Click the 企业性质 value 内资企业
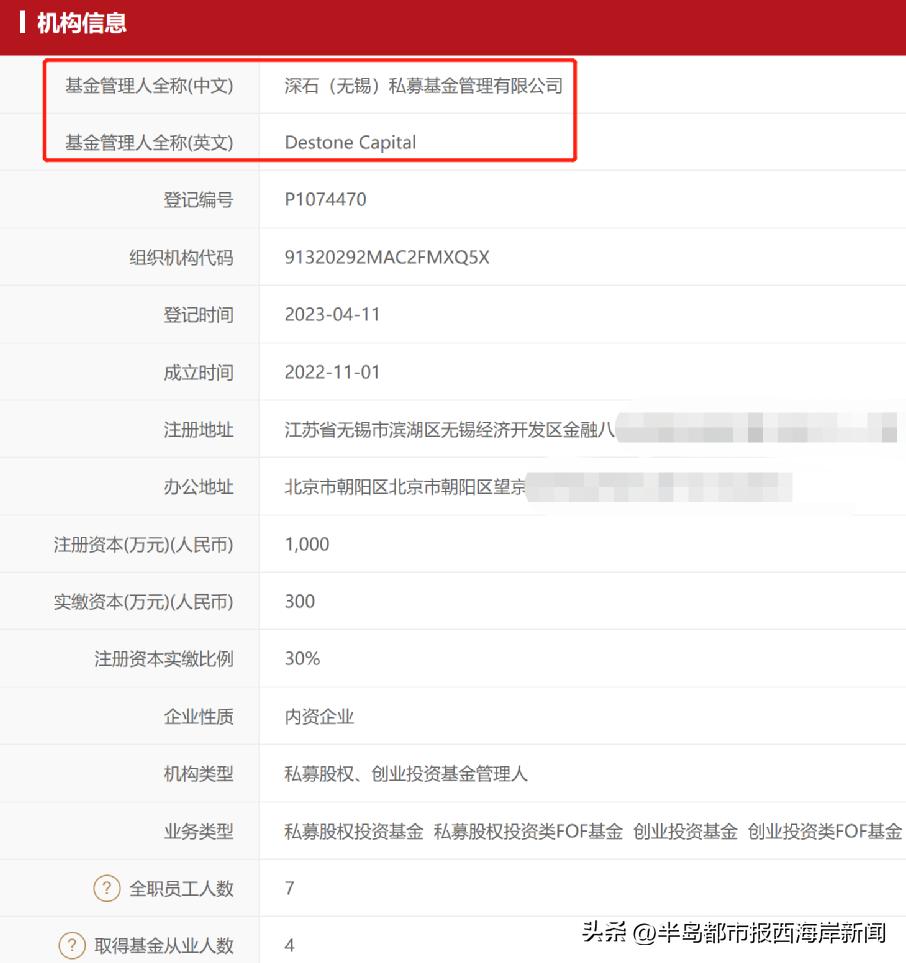The height and width of the screenshot is (963, 906). pos(321,716)
